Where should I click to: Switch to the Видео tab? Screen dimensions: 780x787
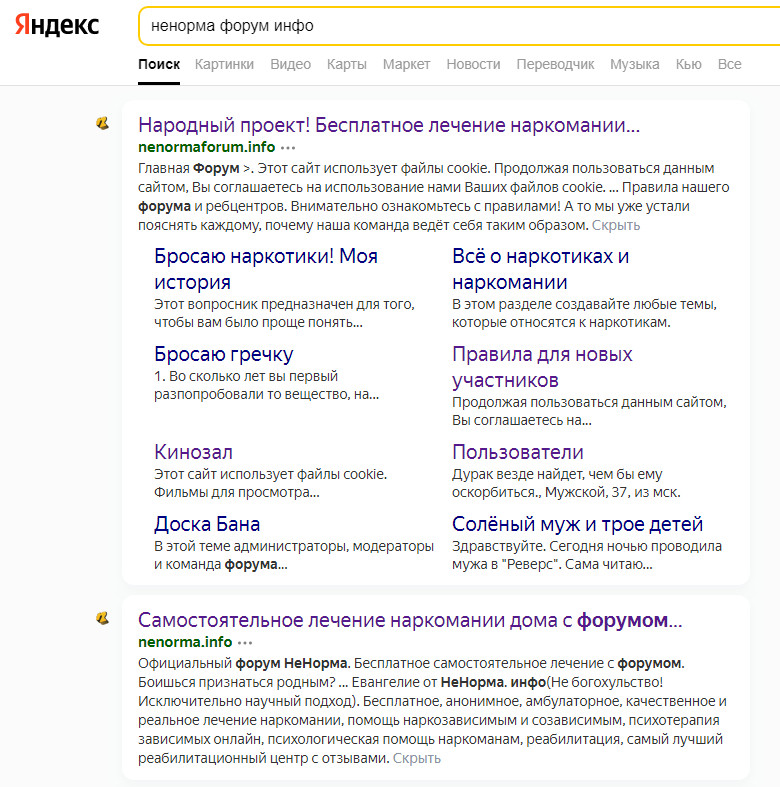[290, 64]
